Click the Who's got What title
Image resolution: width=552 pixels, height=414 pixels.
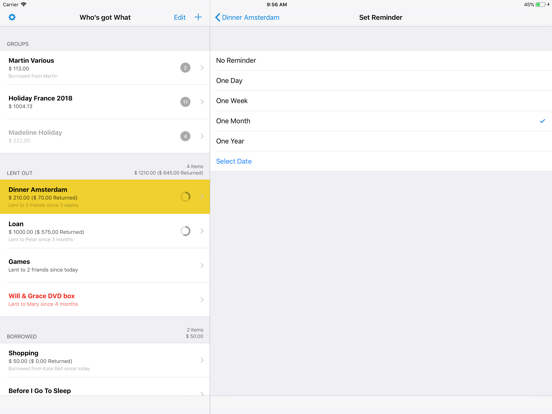coord(105,17)
